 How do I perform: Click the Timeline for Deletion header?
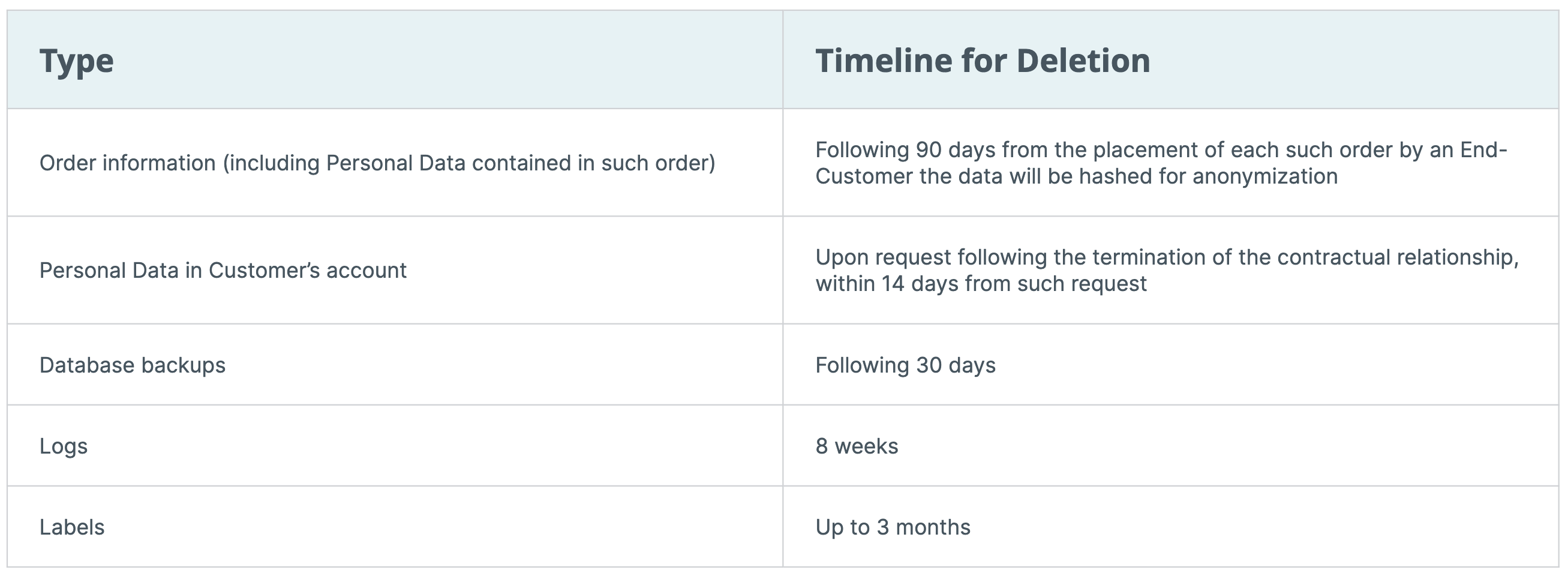[1170, 59]
